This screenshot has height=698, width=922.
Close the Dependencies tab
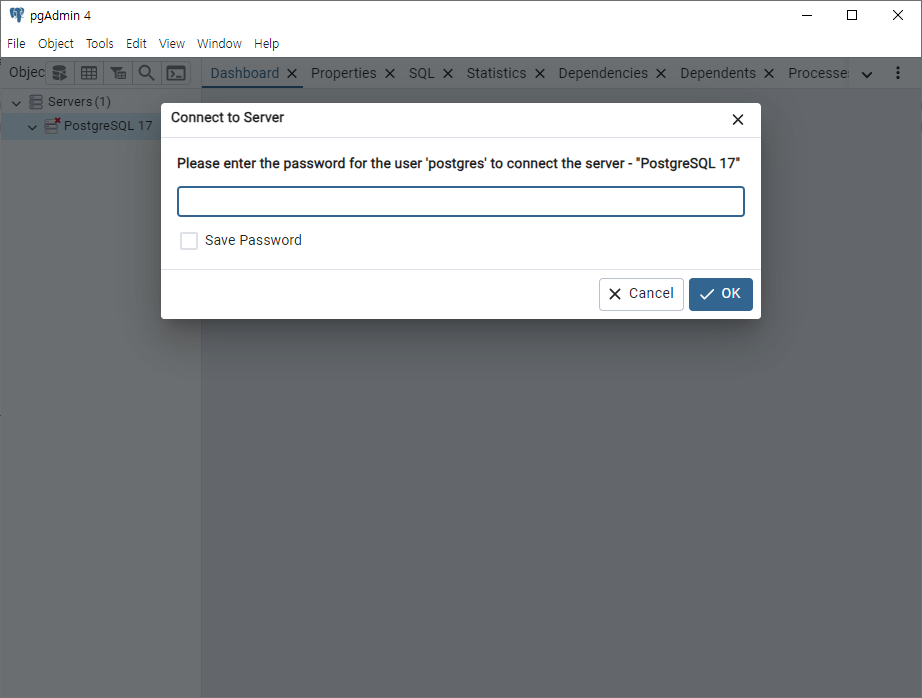tap(661, 74)
